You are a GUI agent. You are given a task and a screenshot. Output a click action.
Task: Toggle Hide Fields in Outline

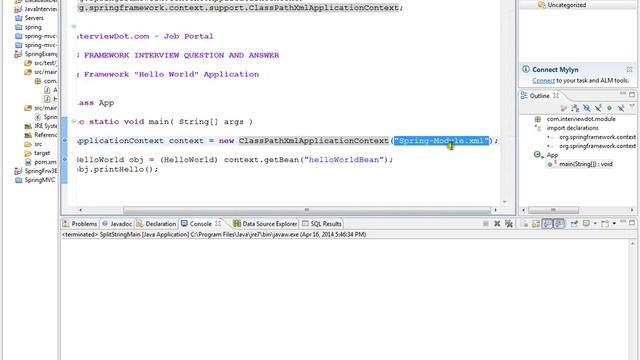tap(587, 108)
